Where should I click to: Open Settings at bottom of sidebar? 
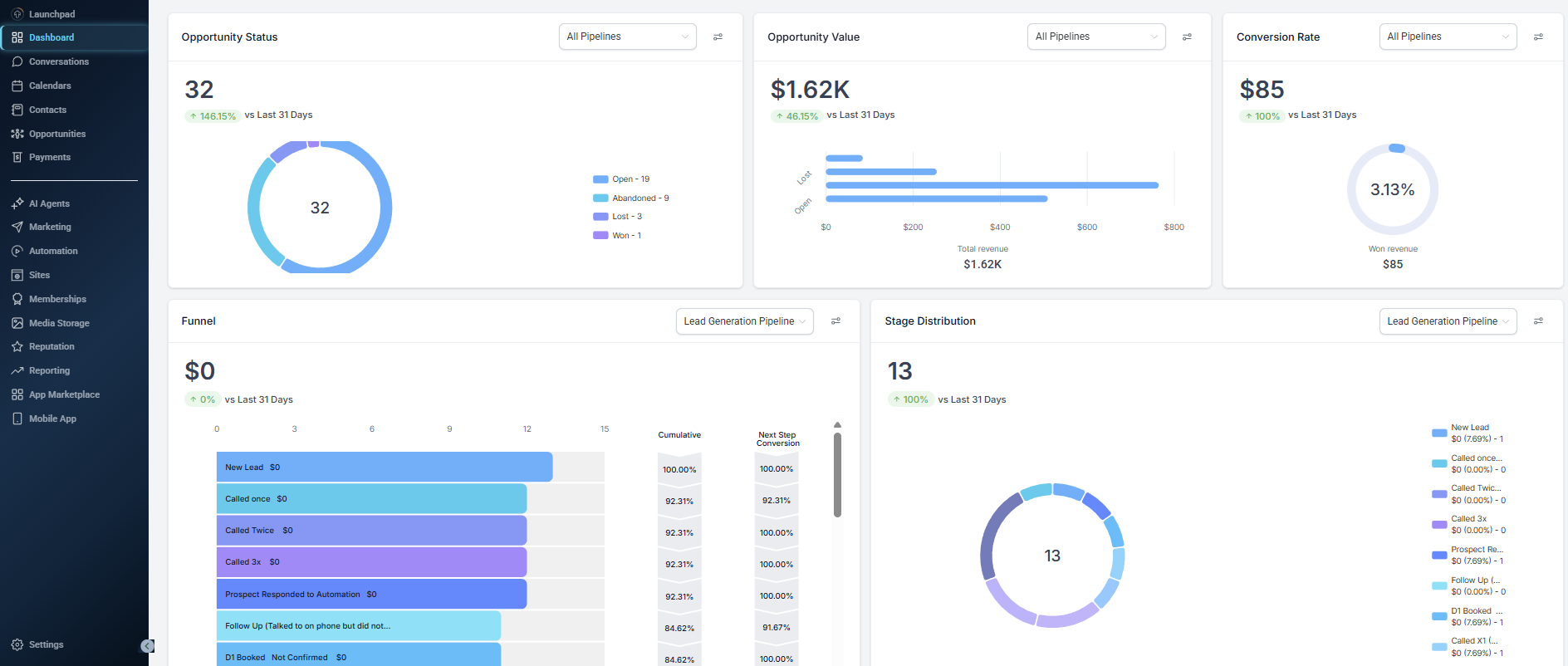[x=46, y=644]
